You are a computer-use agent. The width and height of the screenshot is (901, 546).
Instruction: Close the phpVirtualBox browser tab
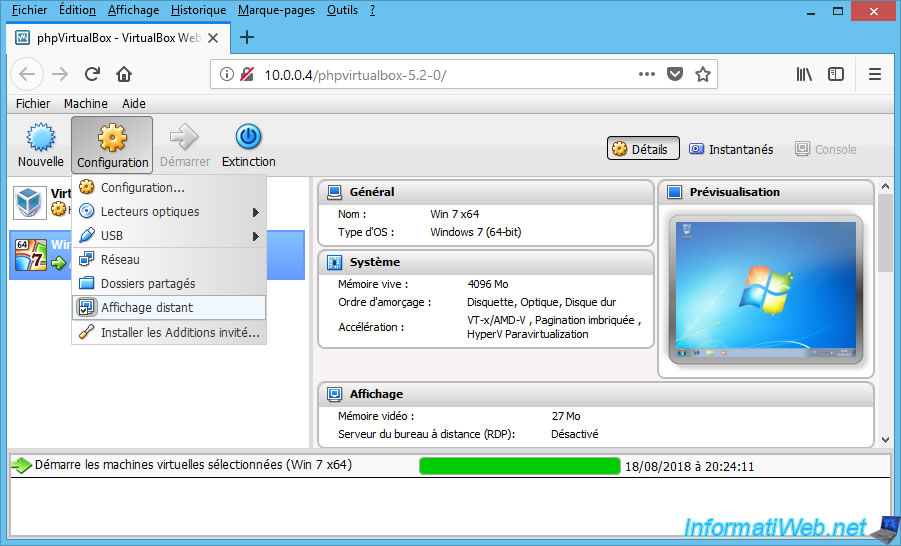[213, 39]
